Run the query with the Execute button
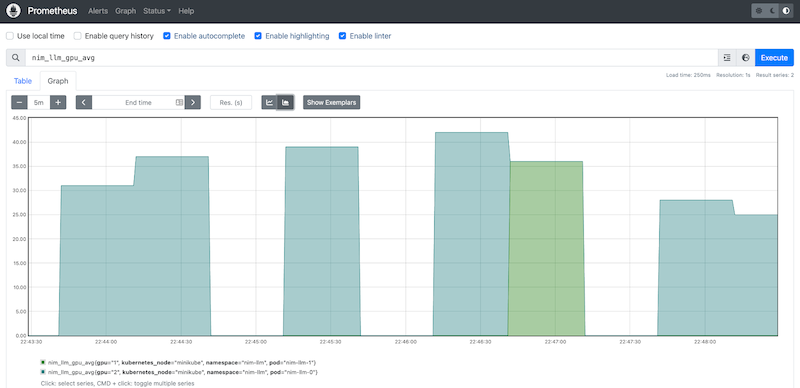 (774, 58)
